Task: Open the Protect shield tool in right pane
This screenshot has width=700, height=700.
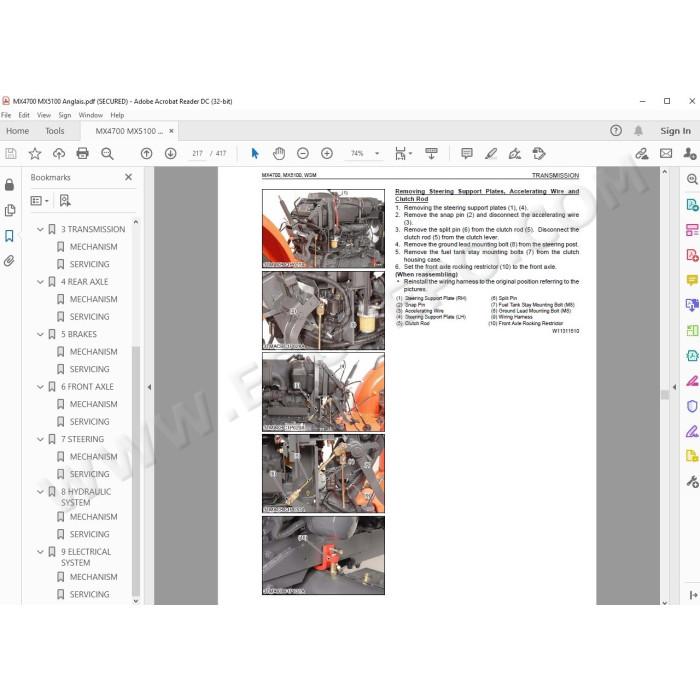Action: [692, 406]
